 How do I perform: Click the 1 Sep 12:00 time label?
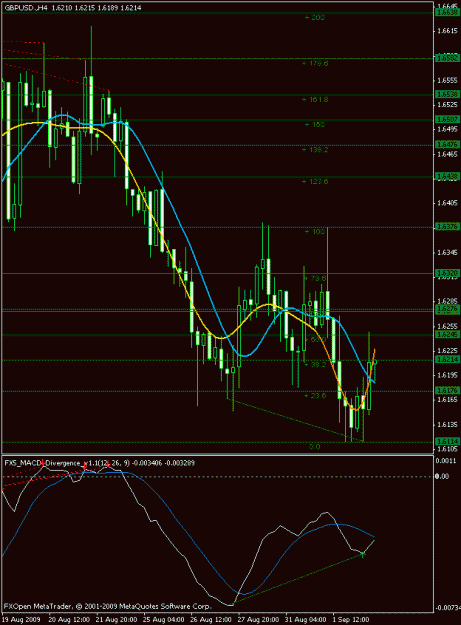point(351,620)
